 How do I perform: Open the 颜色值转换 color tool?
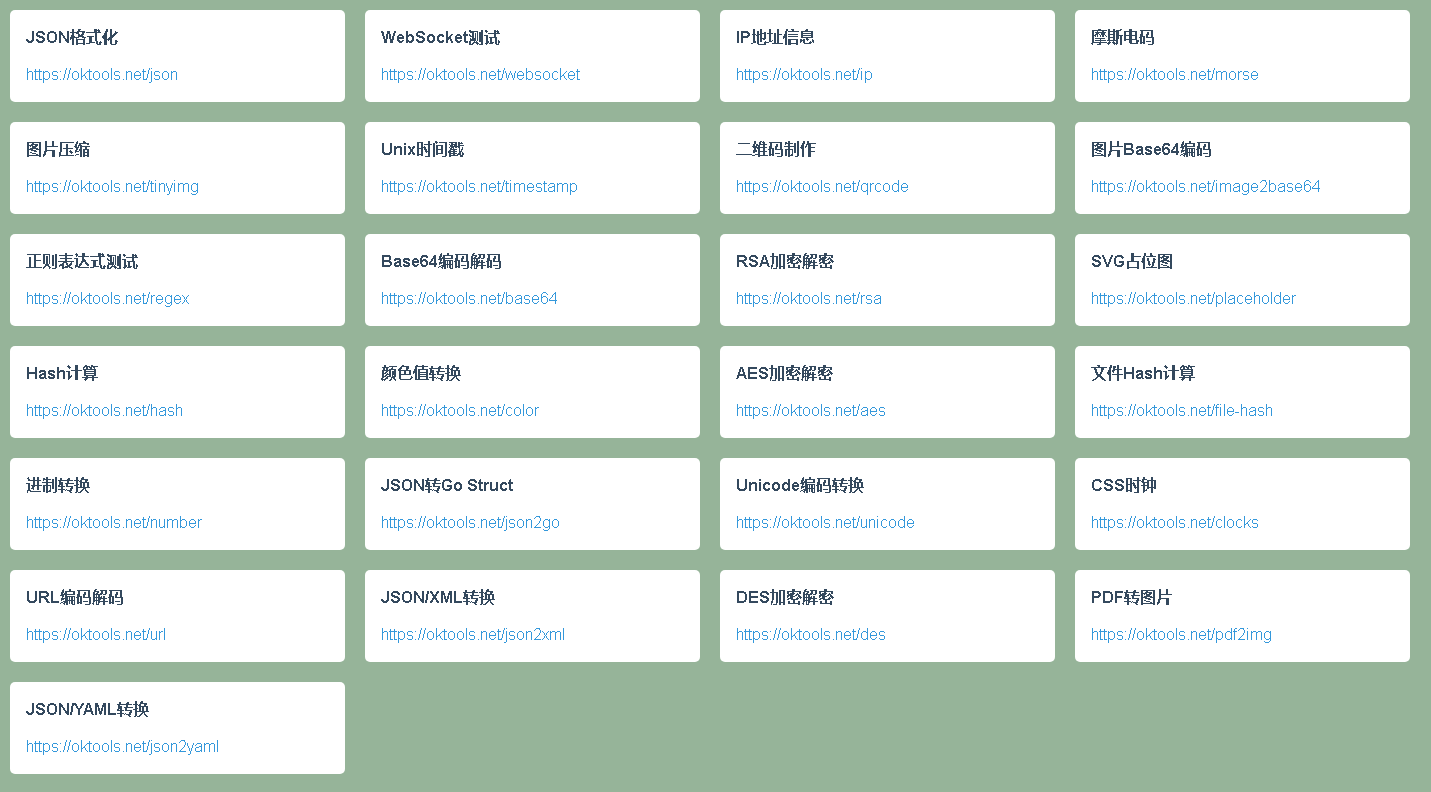click(x=460, y=410)
